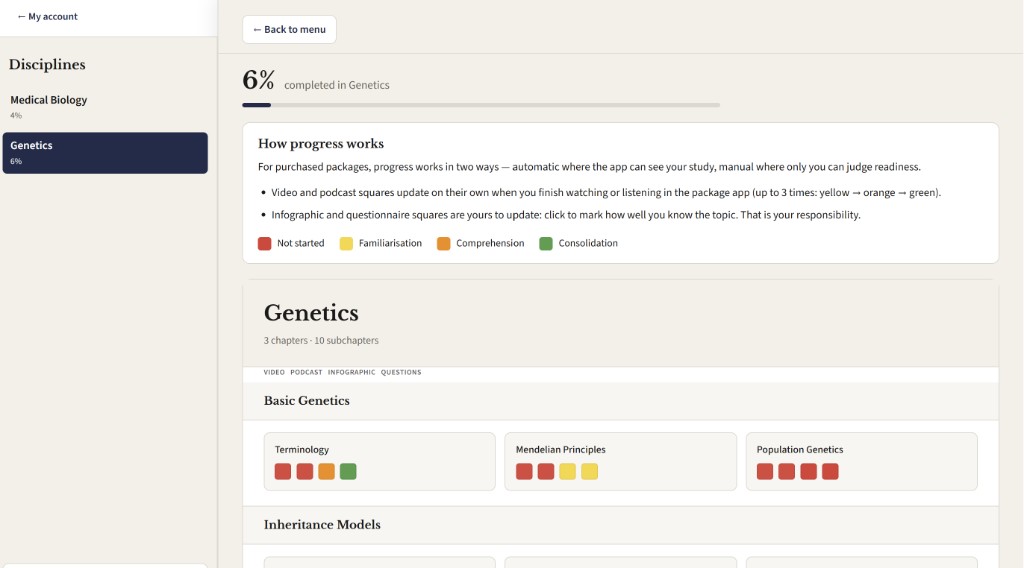Update Mendelian Principles questions yellow square
Screen dimensions: 1024x568
coord(590,471)
